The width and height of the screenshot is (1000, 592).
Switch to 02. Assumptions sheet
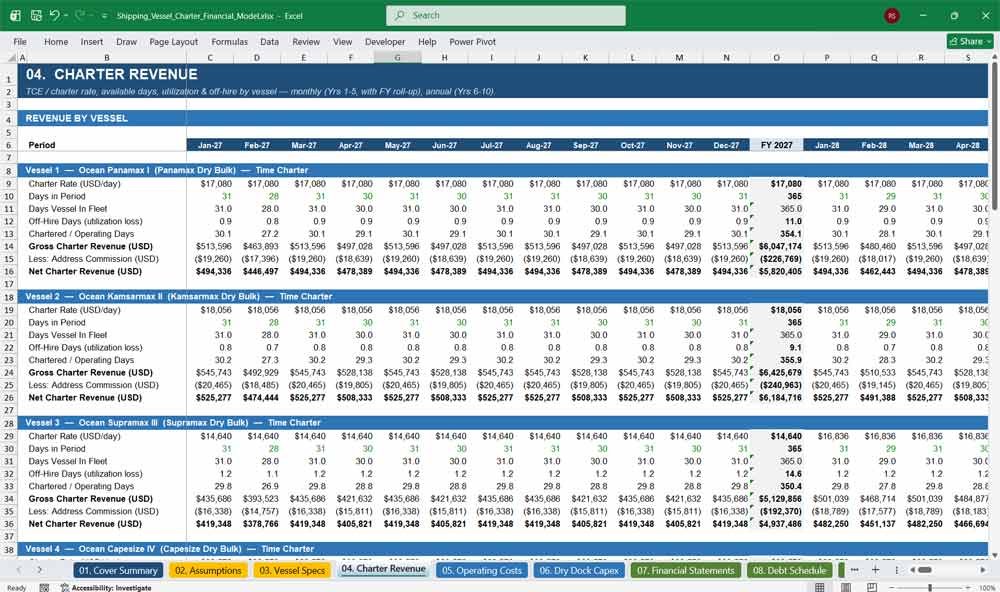tap(208, 570)
